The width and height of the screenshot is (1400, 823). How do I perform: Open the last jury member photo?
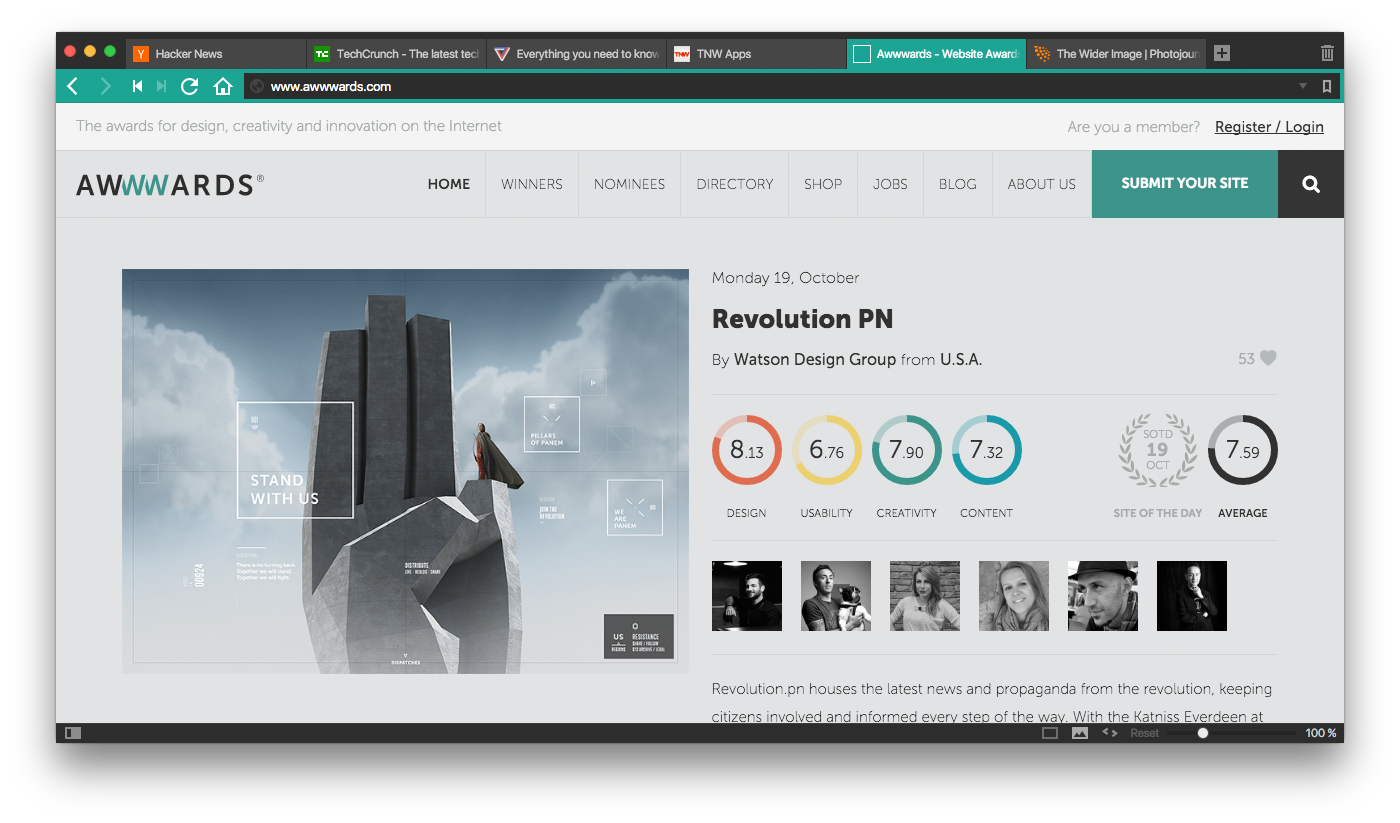pos(1192,596)
